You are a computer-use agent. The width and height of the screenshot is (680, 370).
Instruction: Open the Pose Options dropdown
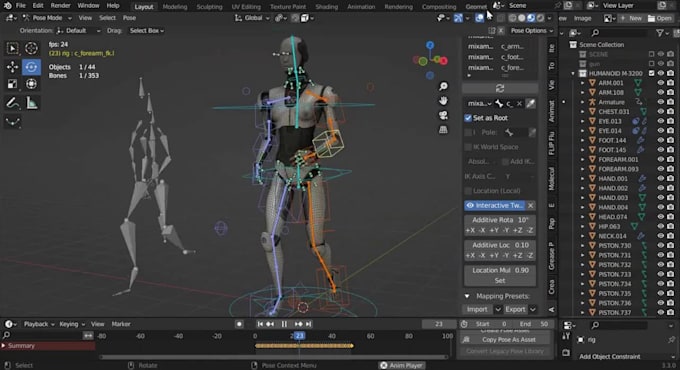532,31
